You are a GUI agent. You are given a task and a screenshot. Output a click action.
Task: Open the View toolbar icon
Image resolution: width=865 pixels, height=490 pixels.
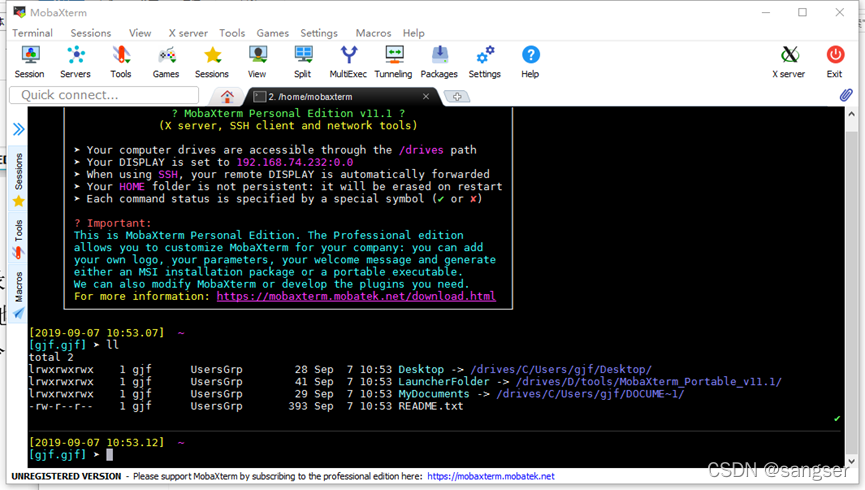257,62
